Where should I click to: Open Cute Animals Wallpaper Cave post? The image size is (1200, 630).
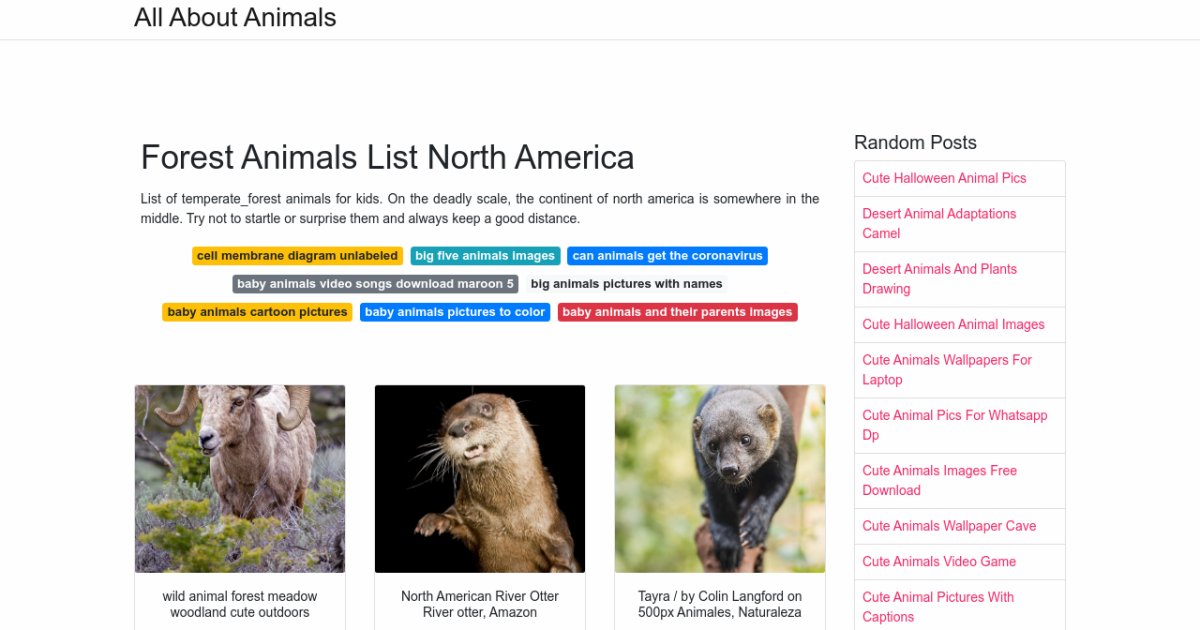949,526
